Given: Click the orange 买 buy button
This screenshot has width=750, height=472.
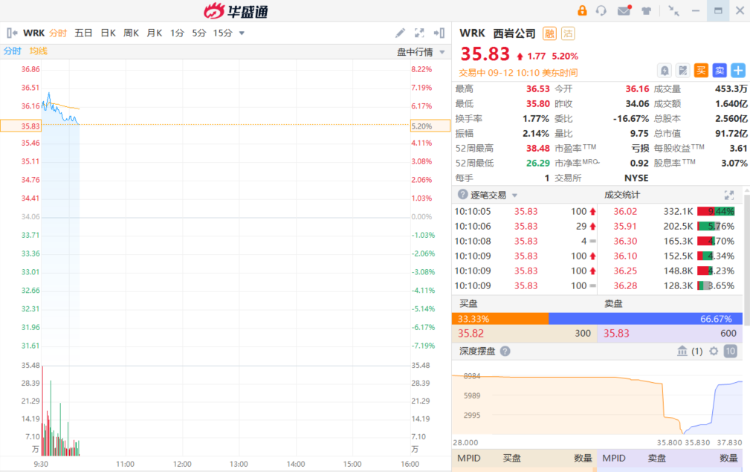Looking at the screenshot, I should point(701,70).
